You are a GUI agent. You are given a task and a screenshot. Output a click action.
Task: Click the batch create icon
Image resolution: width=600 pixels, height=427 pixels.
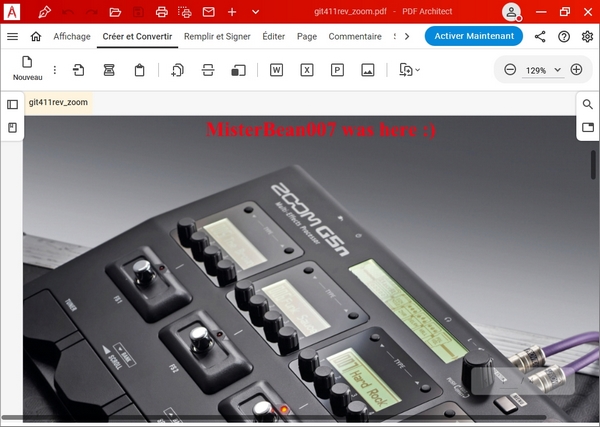click(238, 70)
